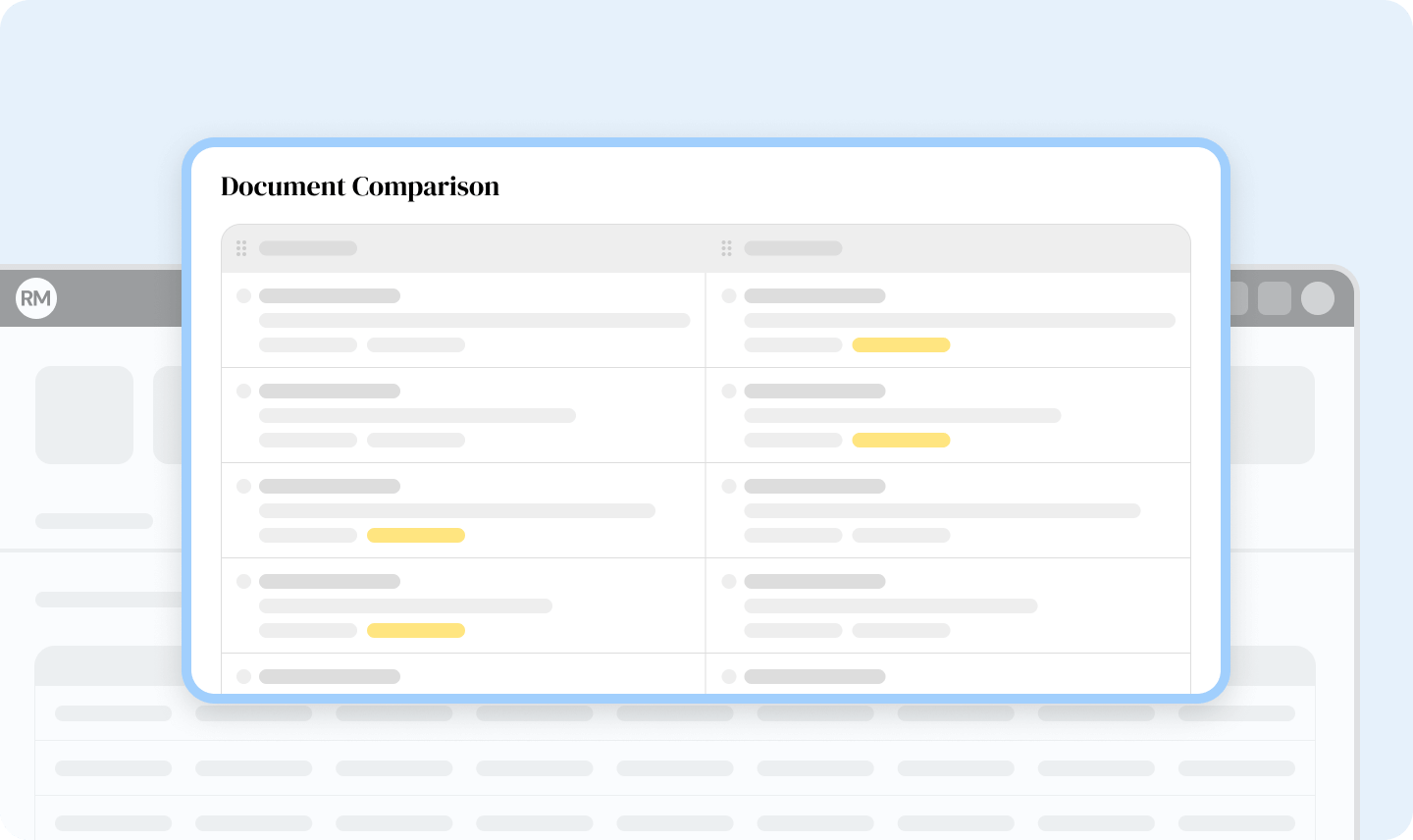The image size is (1413, 840).
Task: Select the first row circle in the left column
Action: pyautogui.click(x=243, y=295)
